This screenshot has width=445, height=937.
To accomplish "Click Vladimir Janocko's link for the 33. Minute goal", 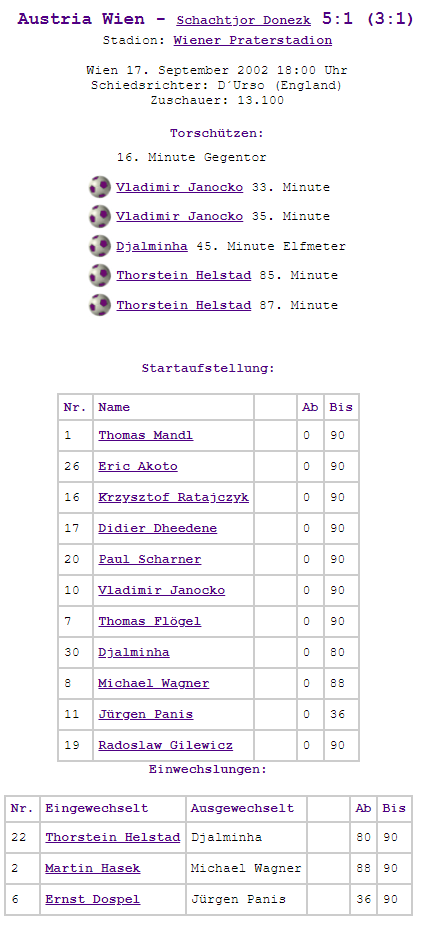I will pyautogui.click(x=180, y=187).
